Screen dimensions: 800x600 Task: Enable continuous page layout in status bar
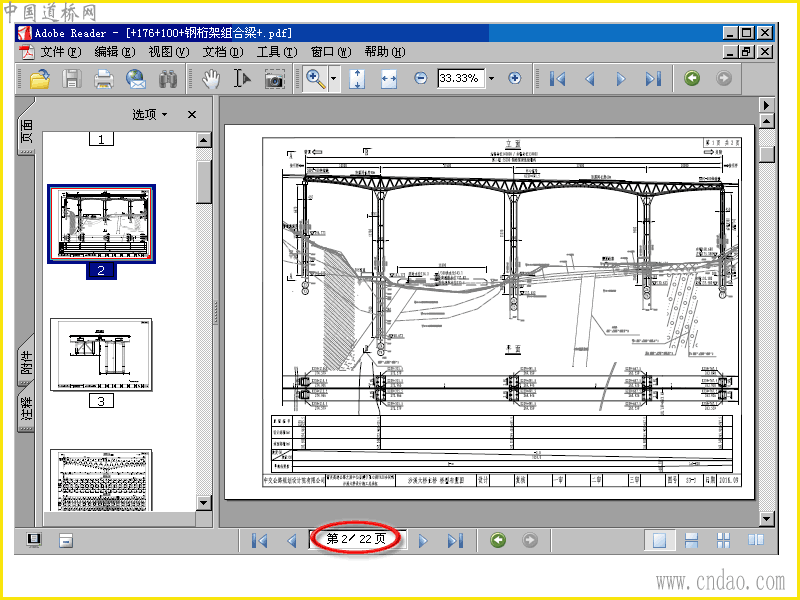click(x=691, y=541)
